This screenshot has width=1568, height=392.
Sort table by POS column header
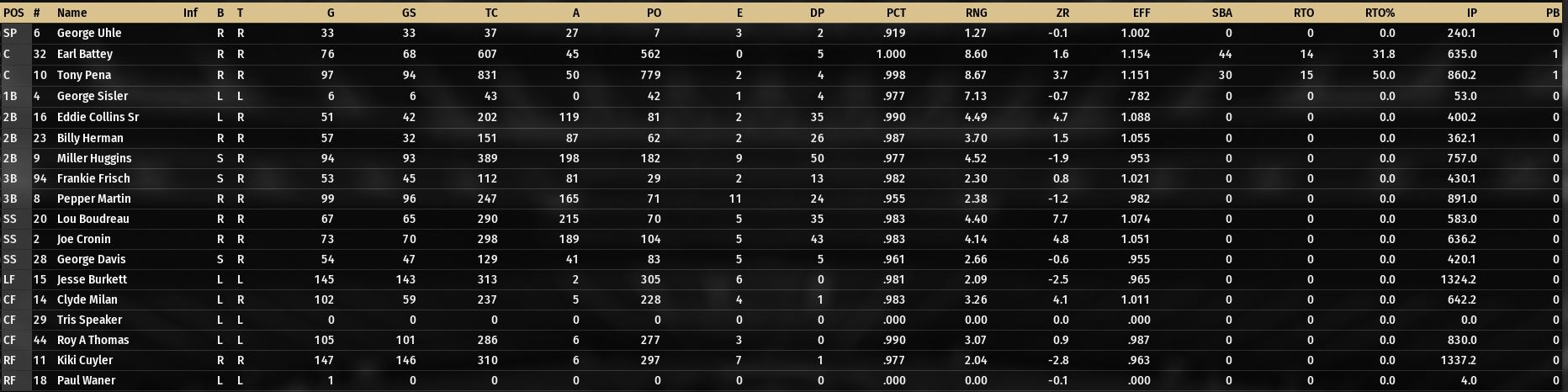(13, 13)
